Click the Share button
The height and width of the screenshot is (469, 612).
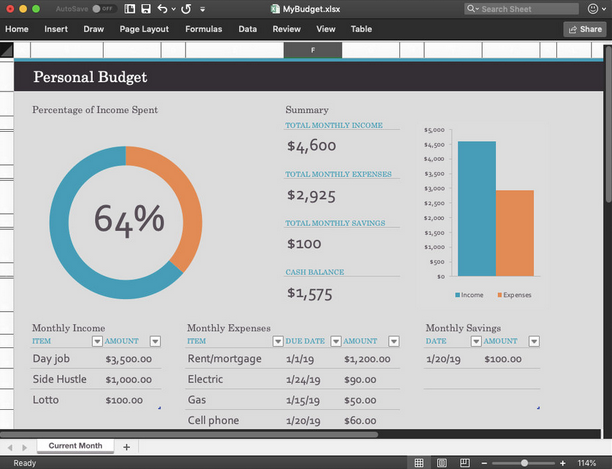click(x=585, y=29)
